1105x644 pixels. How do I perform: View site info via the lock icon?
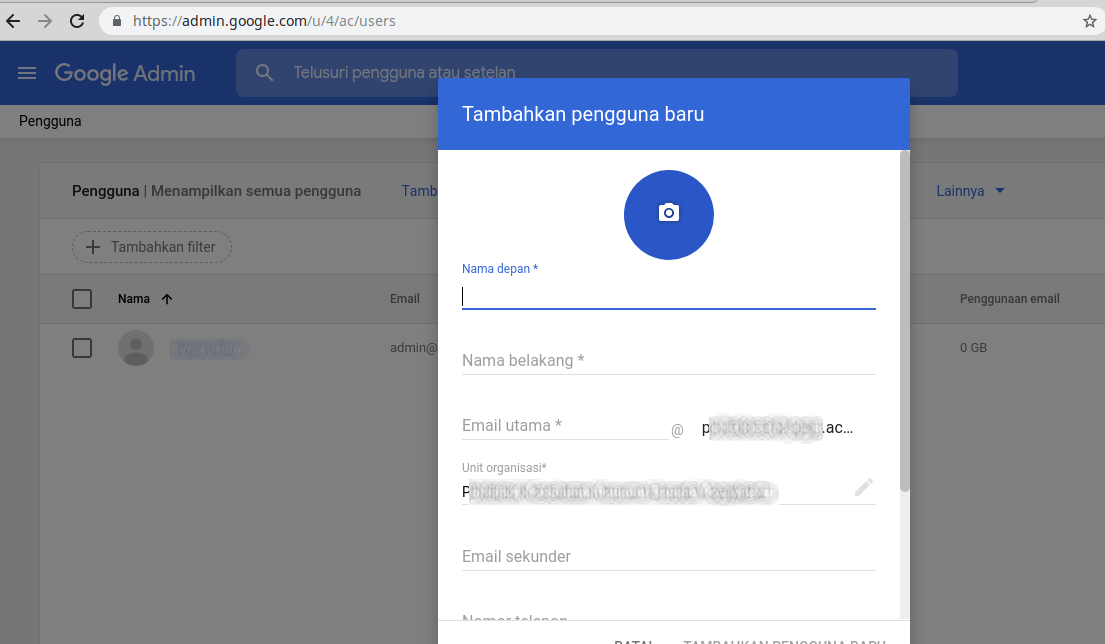coord(117,21)
